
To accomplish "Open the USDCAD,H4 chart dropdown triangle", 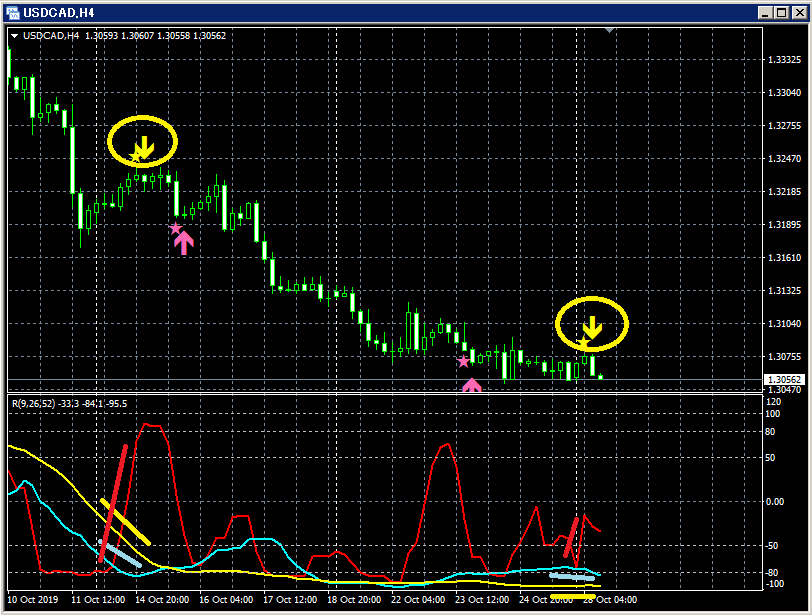I will tap(14, 36).
